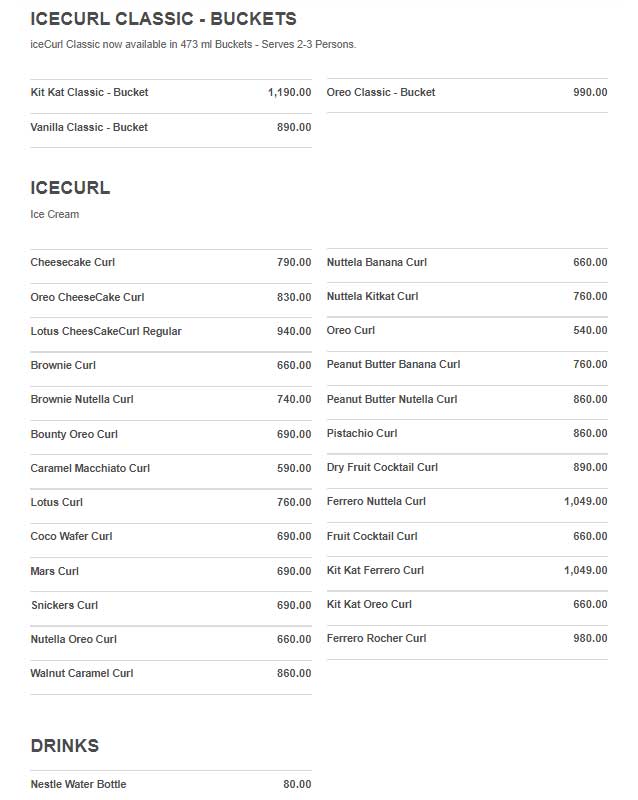This screenshot has height=800, width=638.
Task: Choose Oreo Classic - Bucket
Action: [467, 92]
